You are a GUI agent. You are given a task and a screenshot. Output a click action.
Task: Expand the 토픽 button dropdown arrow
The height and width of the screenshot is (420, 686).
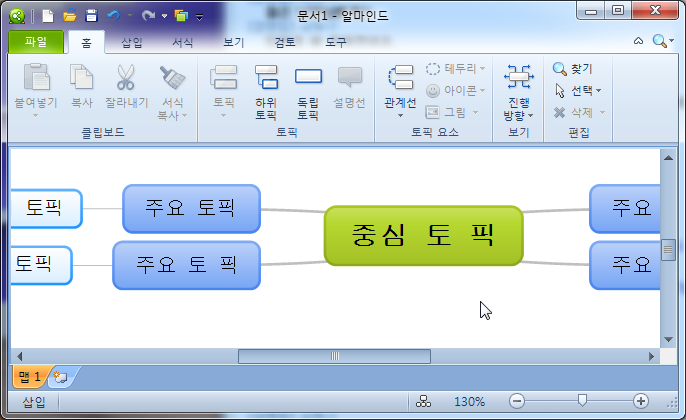[x=224, y=116]
